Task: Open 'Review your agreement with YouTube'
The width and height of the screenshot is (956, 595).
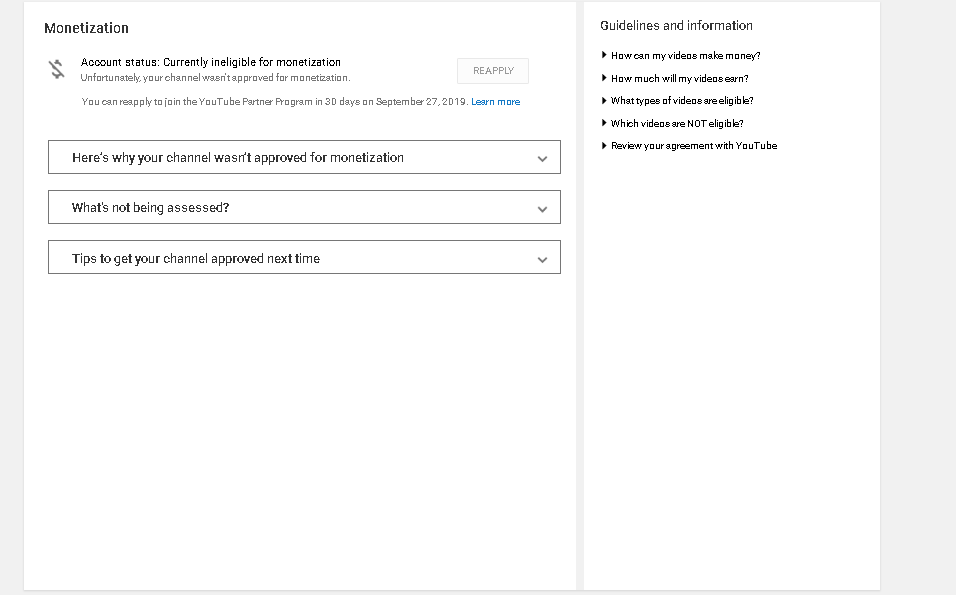Action: click(x=694, y=146)
